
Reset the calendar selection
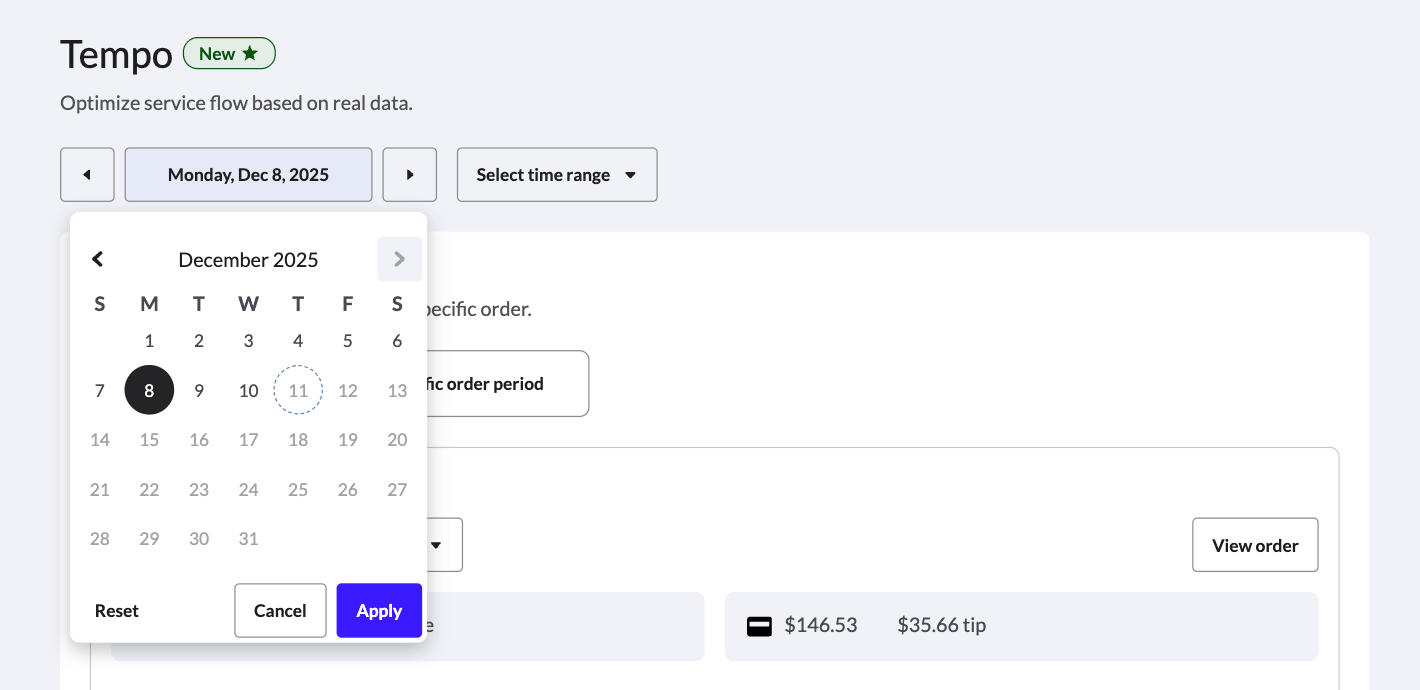point(117,611)
